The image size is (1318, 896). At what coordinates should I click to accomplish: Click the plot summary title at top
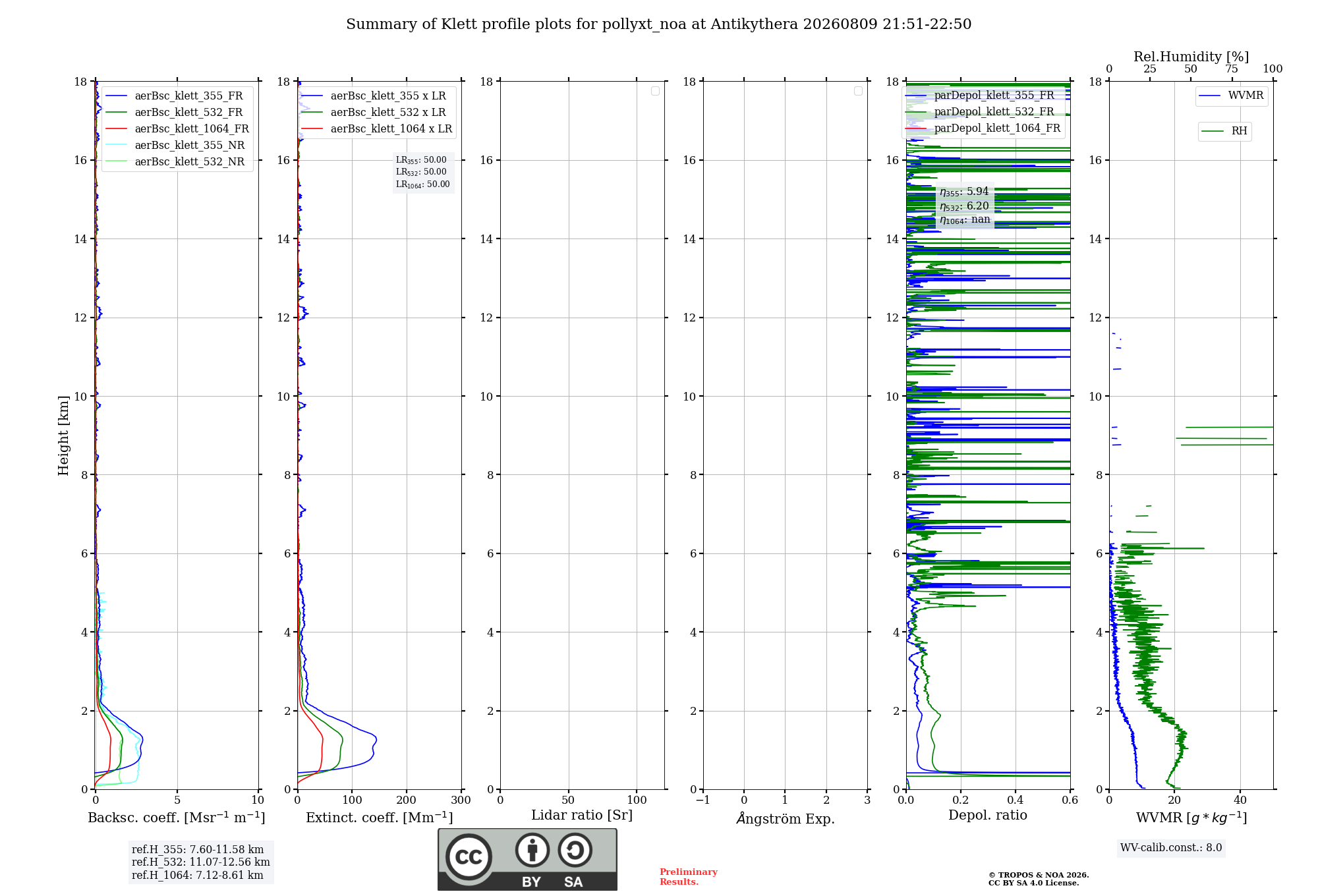(659, 24)
